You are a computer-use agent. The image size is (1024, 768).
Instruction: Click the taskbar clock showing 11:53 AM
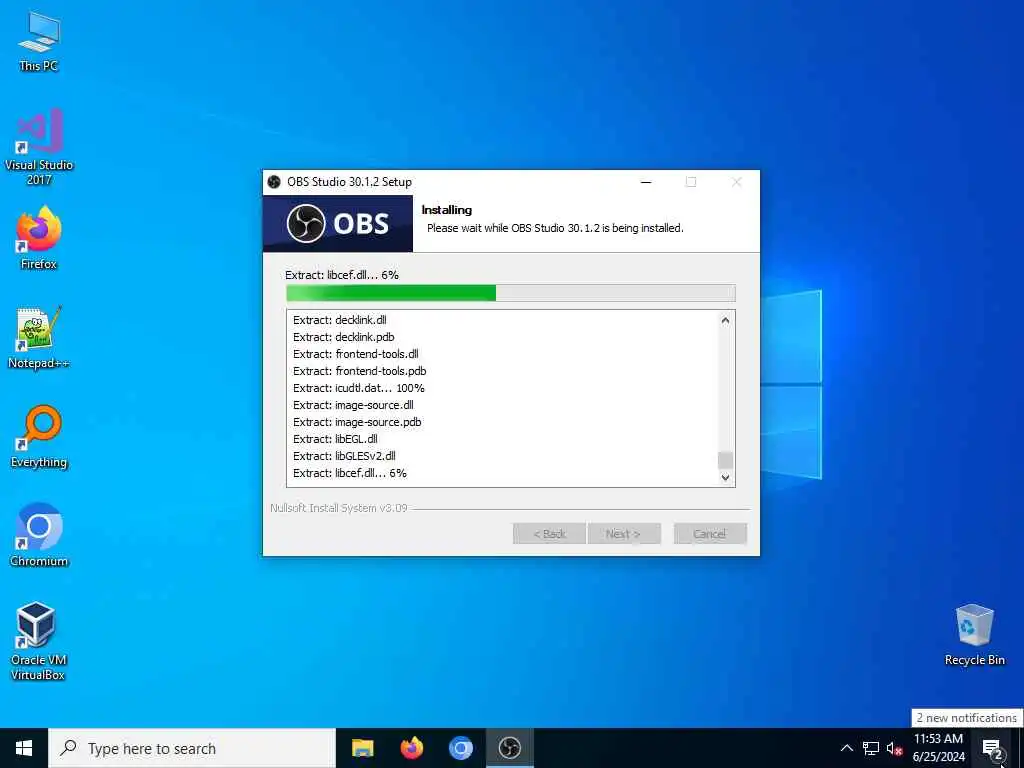[938, 748]
